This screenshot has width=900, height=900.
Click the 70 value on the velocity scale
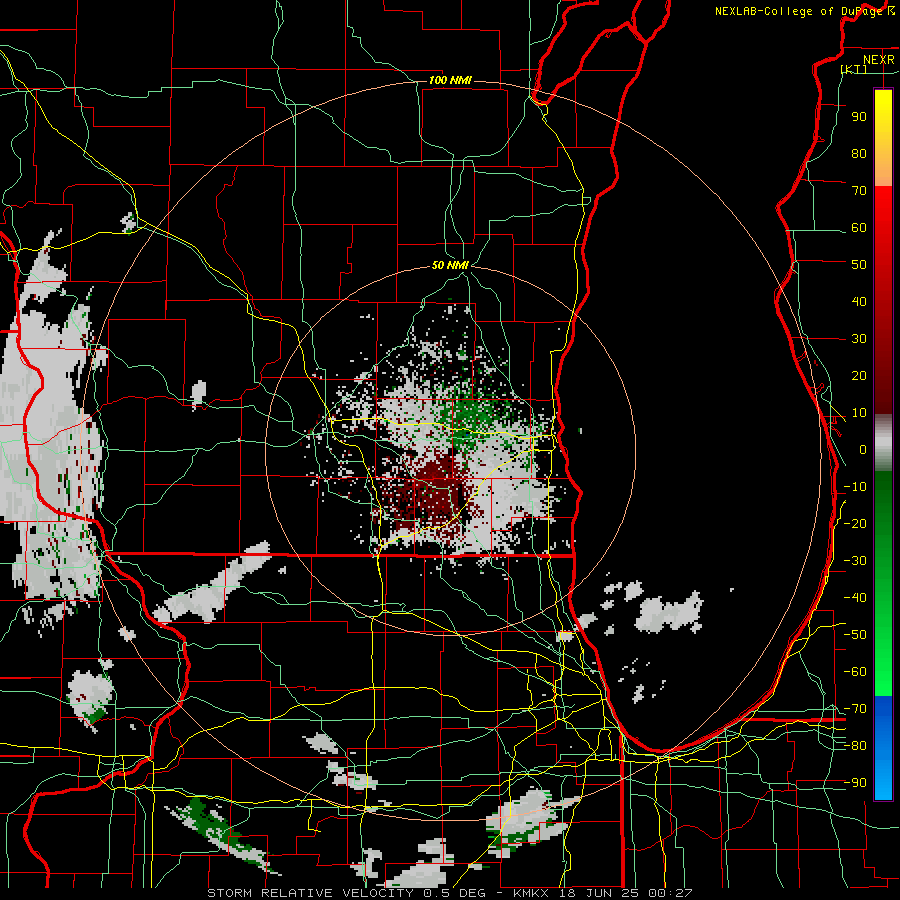pyautogui.click(x=859, y=191)
